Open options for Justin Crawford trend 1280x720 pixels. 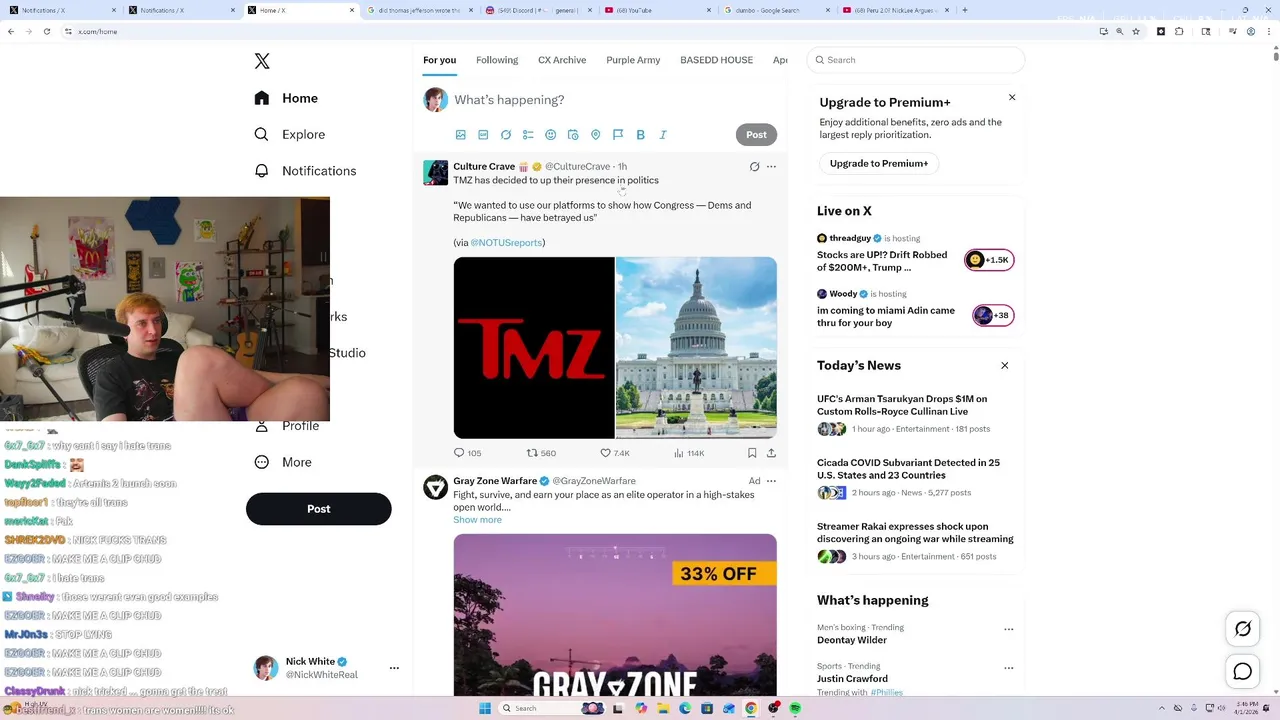pyautogui.click(x=1008, y=668)
